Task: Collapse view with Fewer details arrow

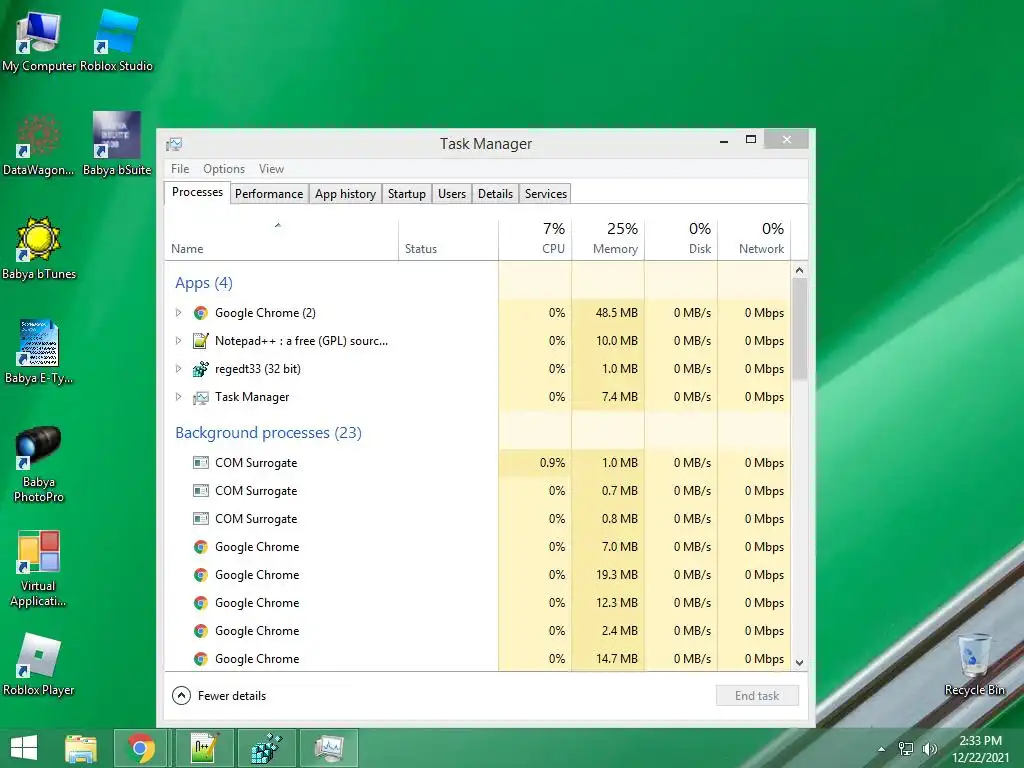Action: coord(182,696)
